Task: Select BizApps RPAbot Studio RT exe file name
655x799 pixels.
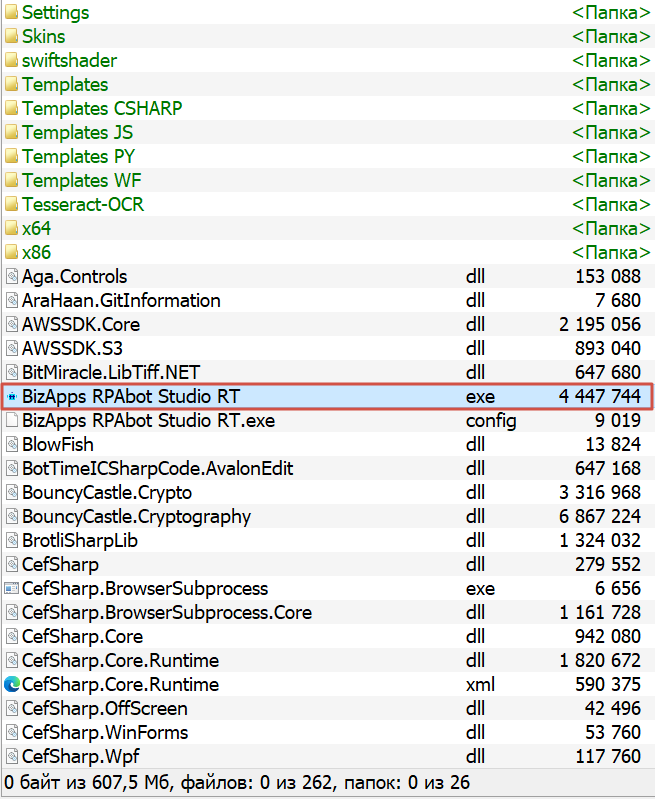Action: point(131,396)
